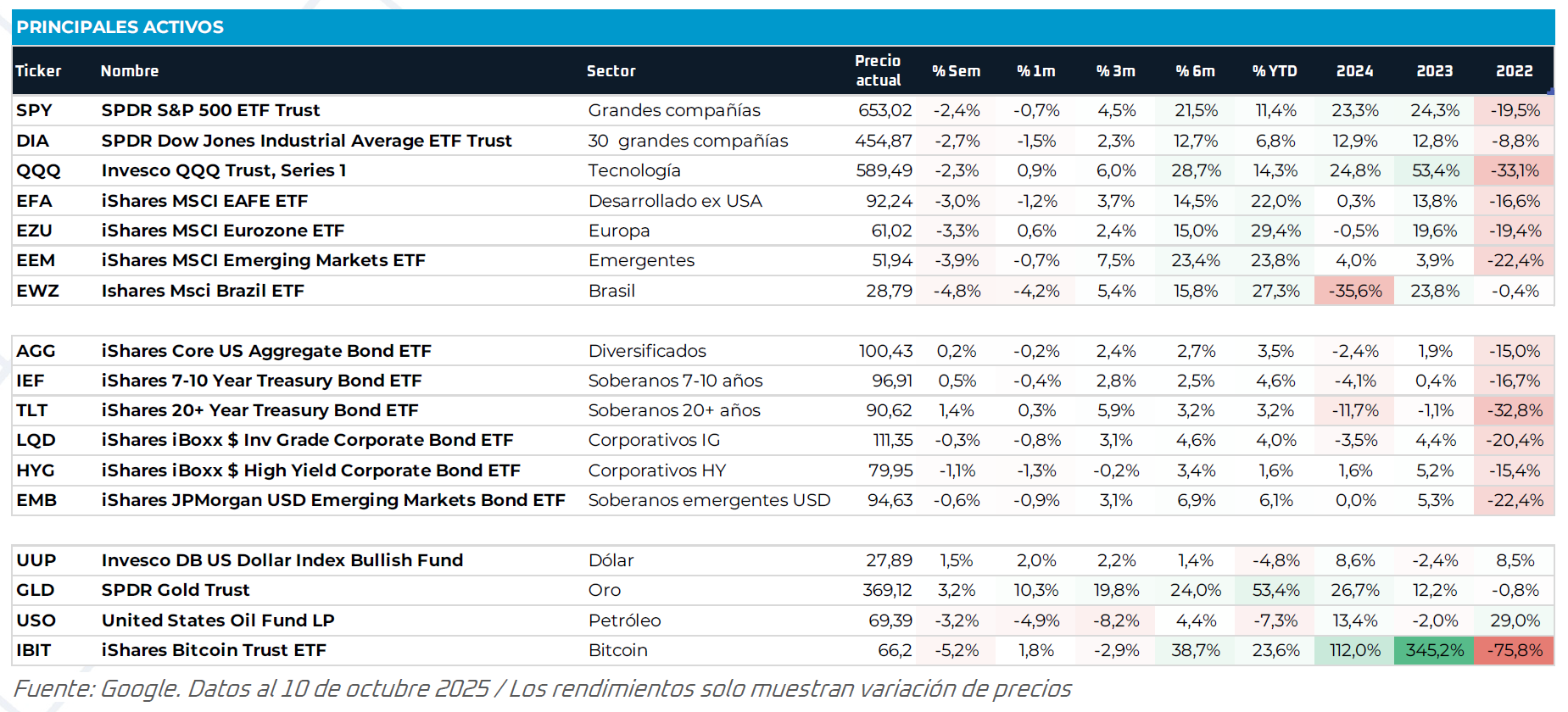The image size is (1568, 712).
Task: Select "iShares MSCI Emerging Markets ETF" name
Action: point(263,260)
